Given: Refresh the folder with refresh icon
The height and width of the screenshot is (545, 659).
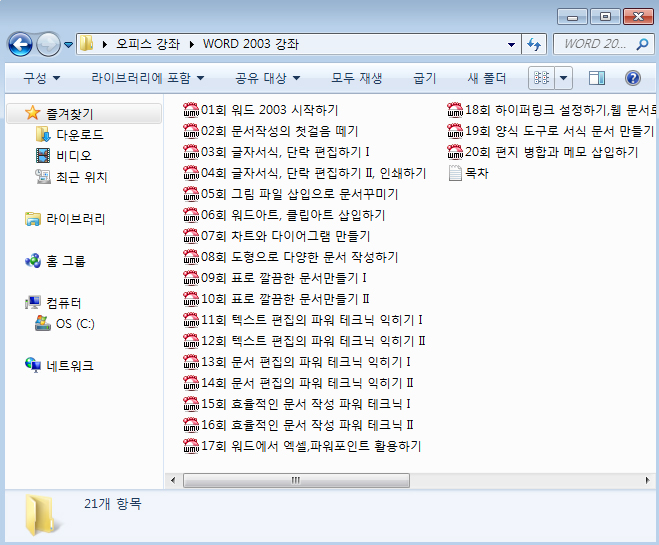Looking at the screenshot, I should (534, 44).
